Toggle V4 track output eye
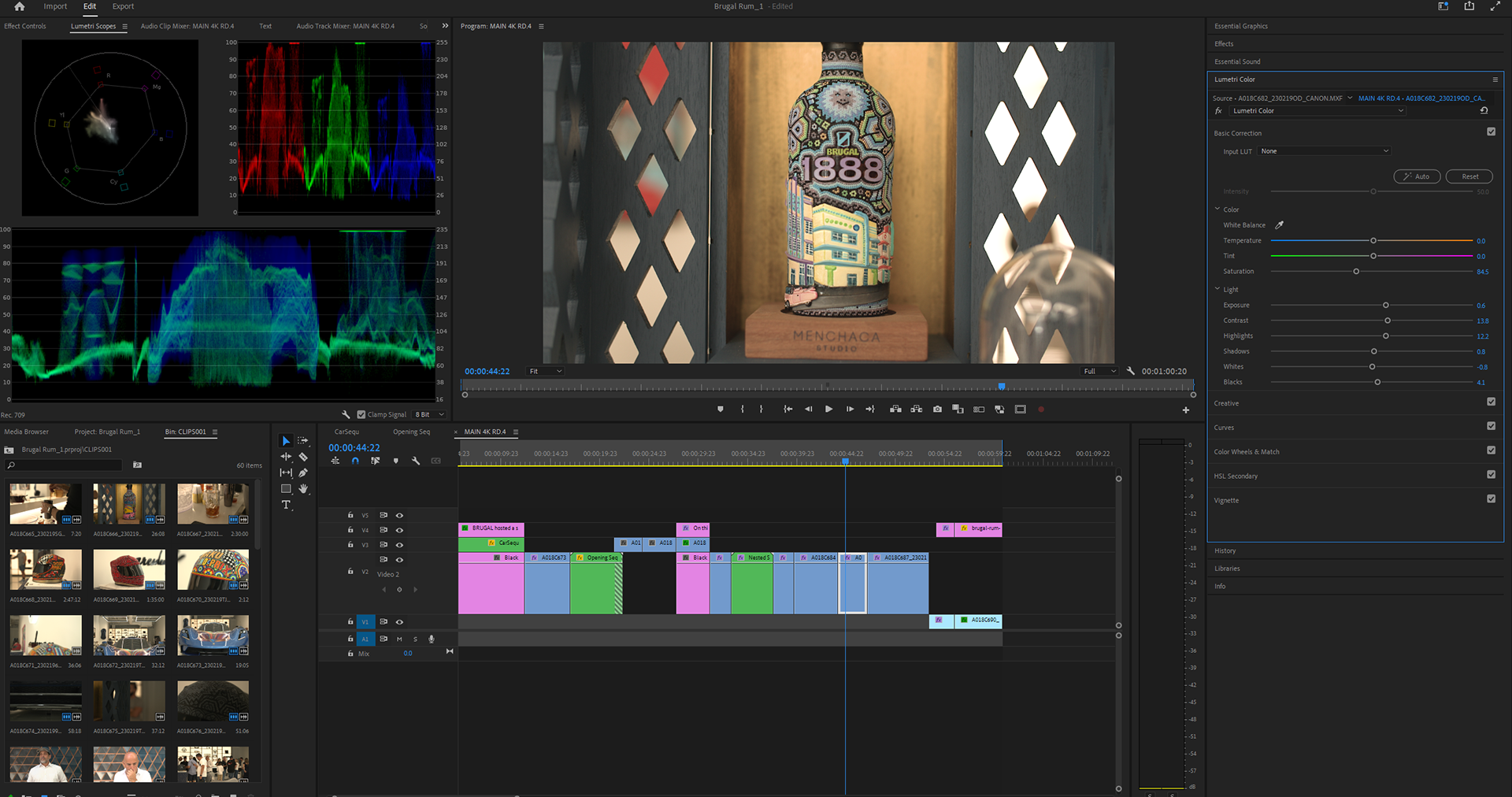This screenshot has height=797, width=1512. [x=399, y=530]
